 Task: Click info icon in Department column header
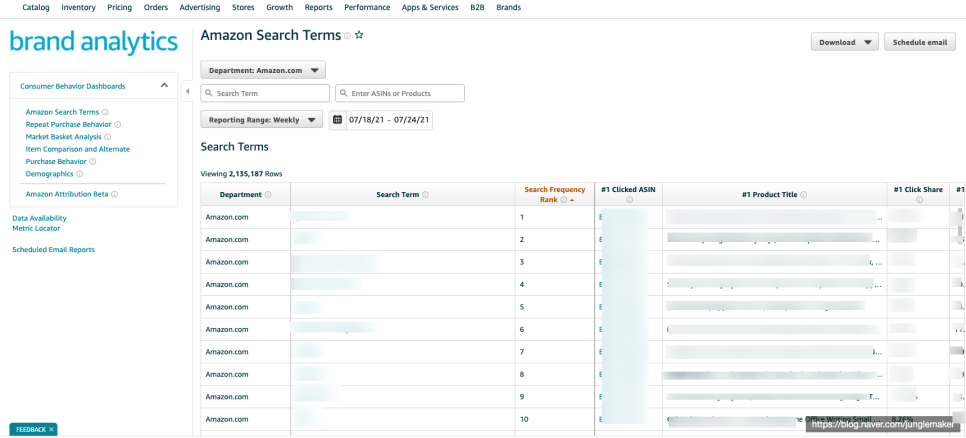pyautogui.click(x=268, y=195)
